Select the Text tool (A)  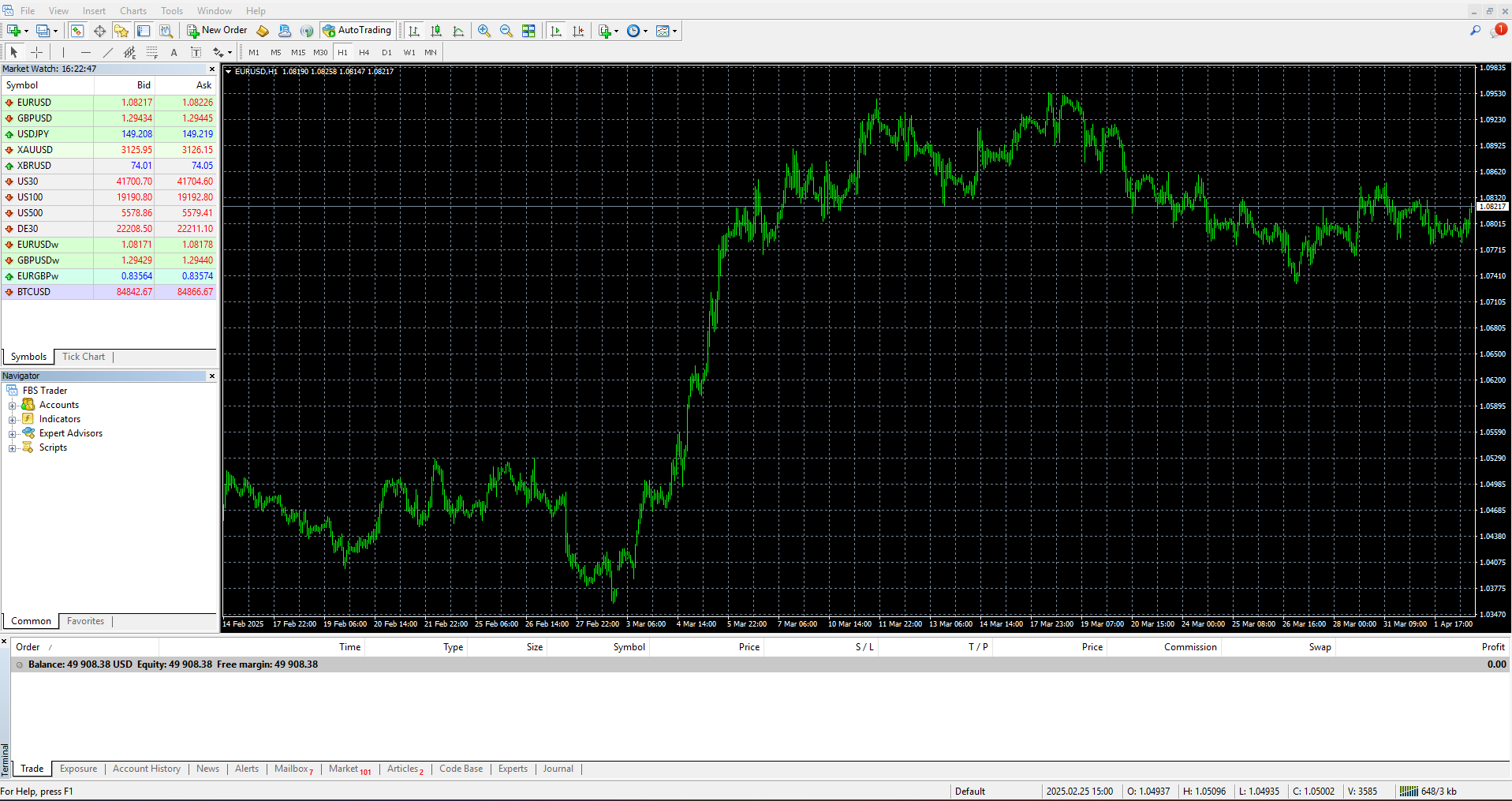174,52
